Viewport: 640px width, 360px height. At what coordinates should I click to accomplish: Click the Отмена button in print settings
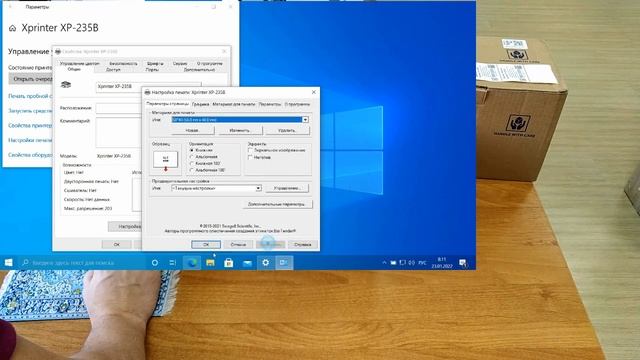point(238,244)
